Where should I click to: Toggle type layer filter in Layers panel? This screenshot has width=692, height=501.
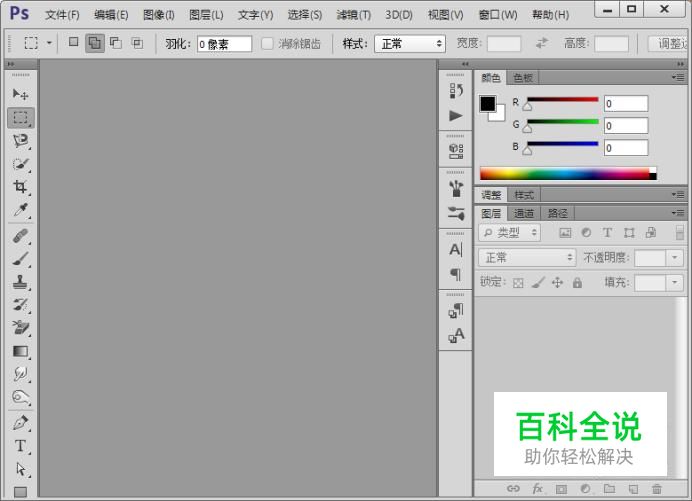[607, 233]
